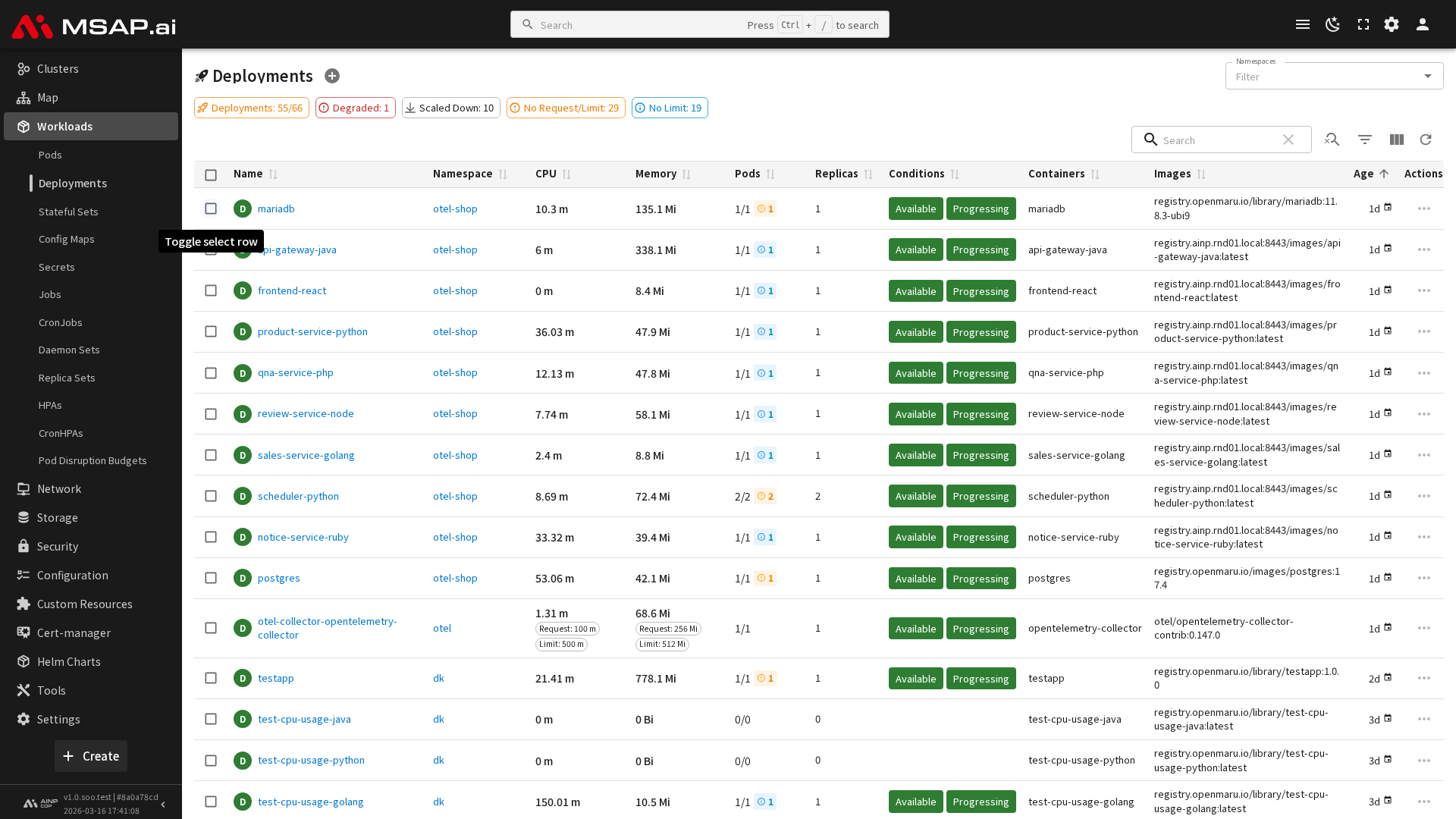Screen dimensions: 1456x819
Task: Click the refresh table icon
Action: tap(1426, 140)
